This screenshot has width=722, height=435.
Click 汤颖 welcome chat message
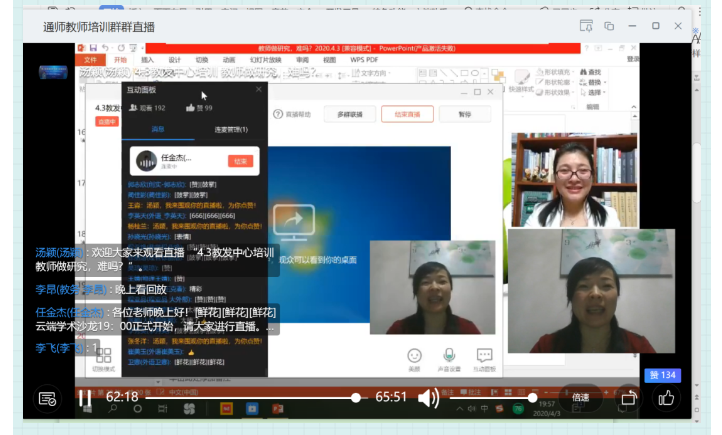(x=155, y=259)
